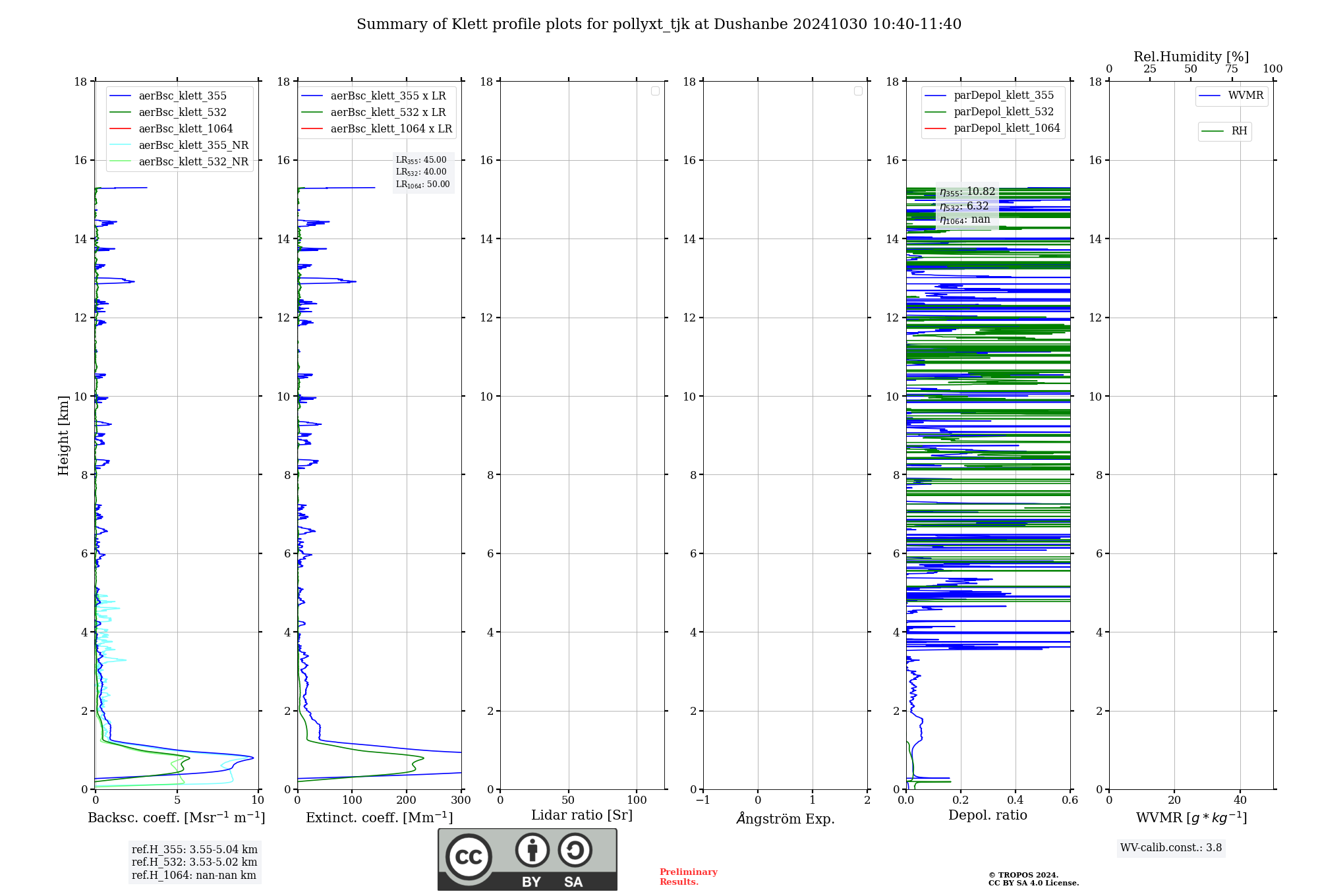
Task: Click the Attribution BY person icon
Action: coord(532,850)
